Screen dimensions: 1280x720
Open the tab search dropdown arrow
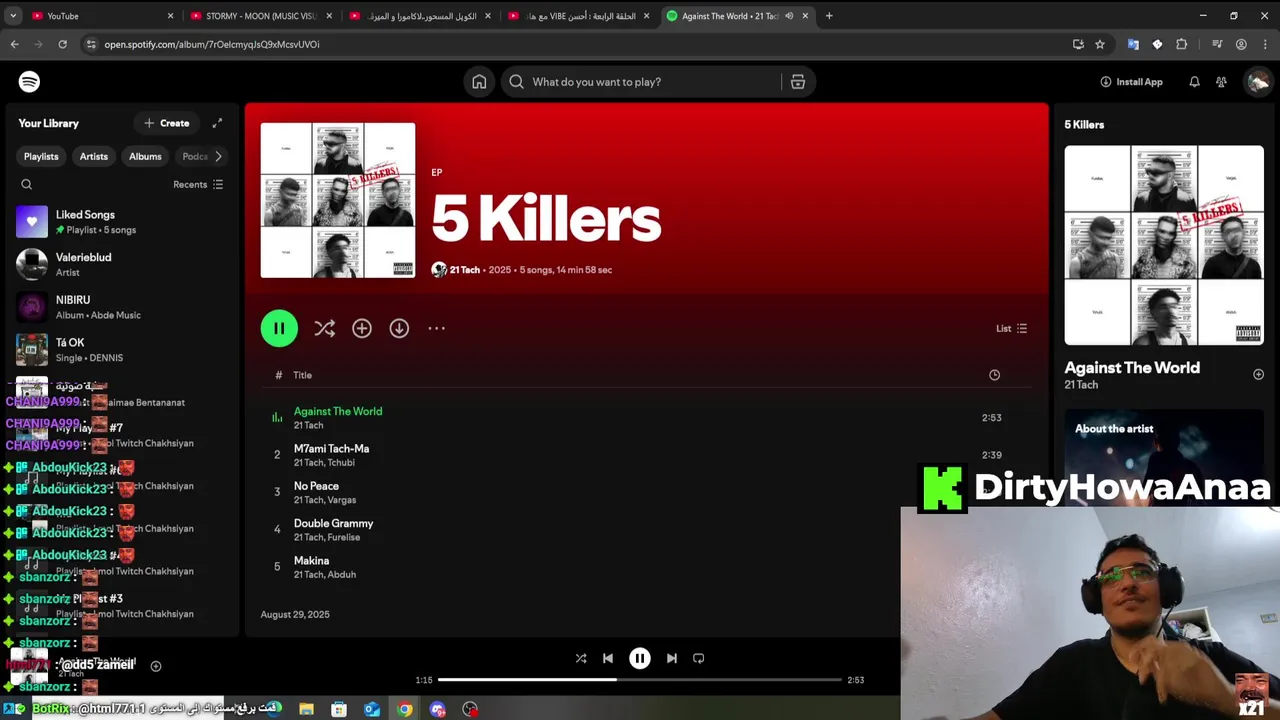[13, 16]
